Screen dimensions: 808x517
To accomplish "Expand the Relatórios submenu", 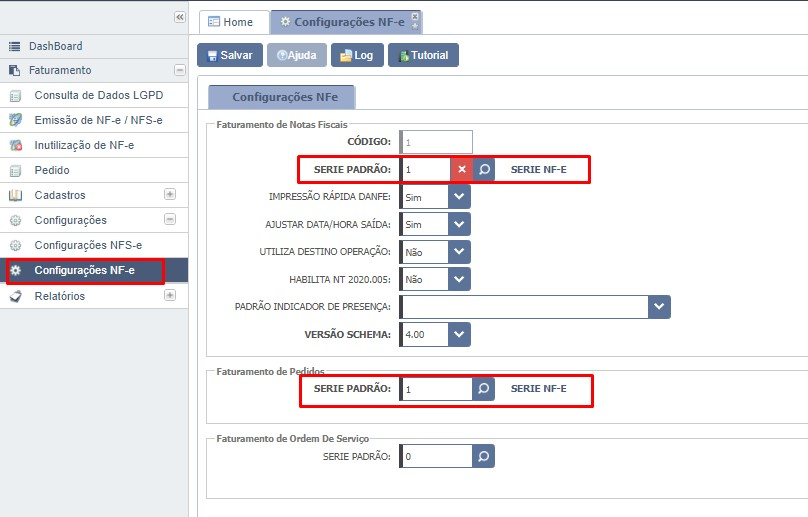I will point(170,296).
